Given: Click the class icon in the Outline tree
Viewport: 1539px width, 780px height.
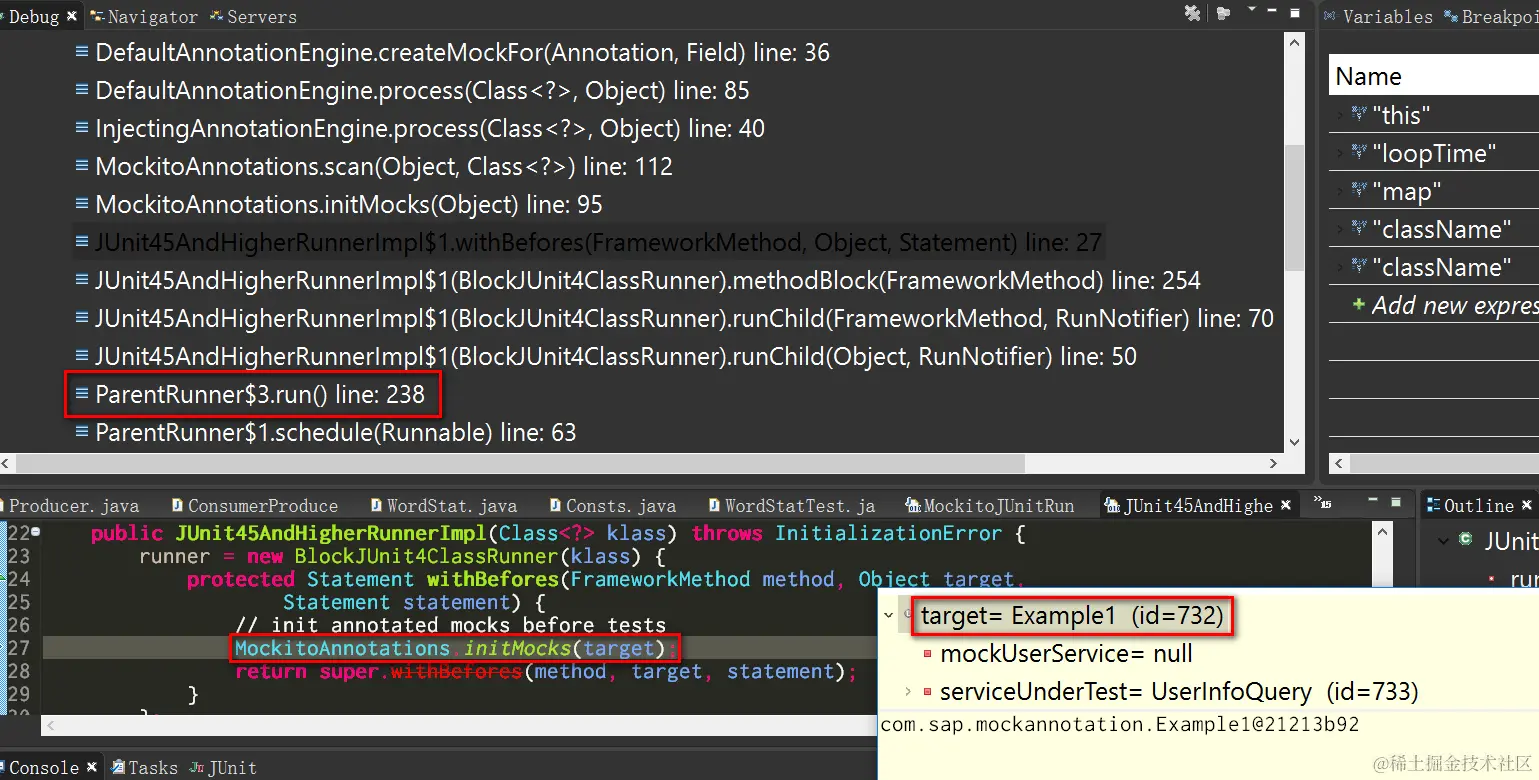Looking at the screenshot, I should coord(1466,540).
